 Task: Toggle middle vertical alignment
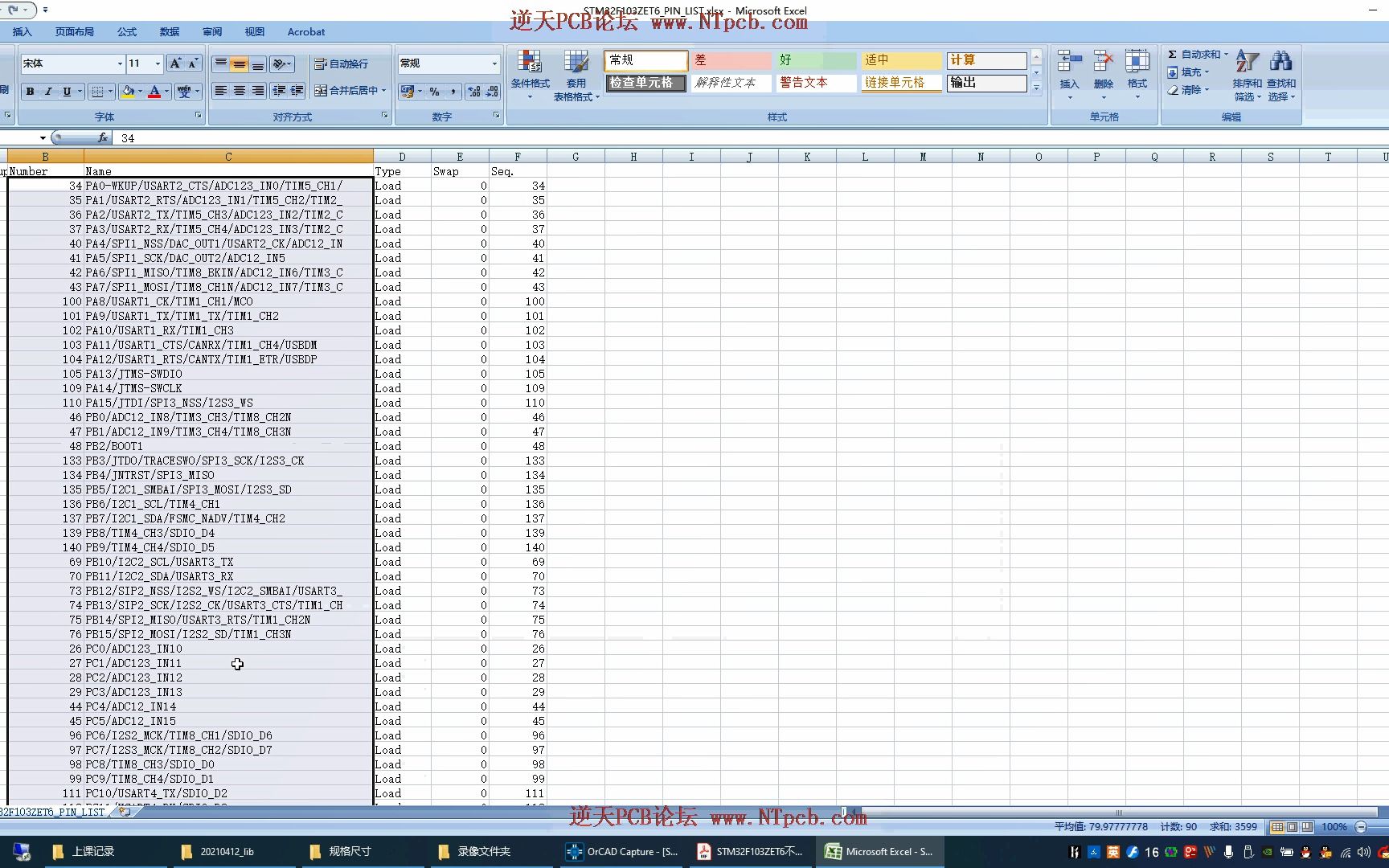click(239, 63)
